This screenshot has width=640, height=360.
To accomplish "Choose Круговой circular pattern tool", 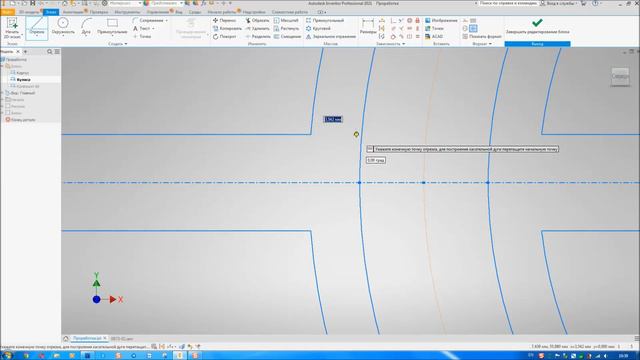I will (318, 29).
